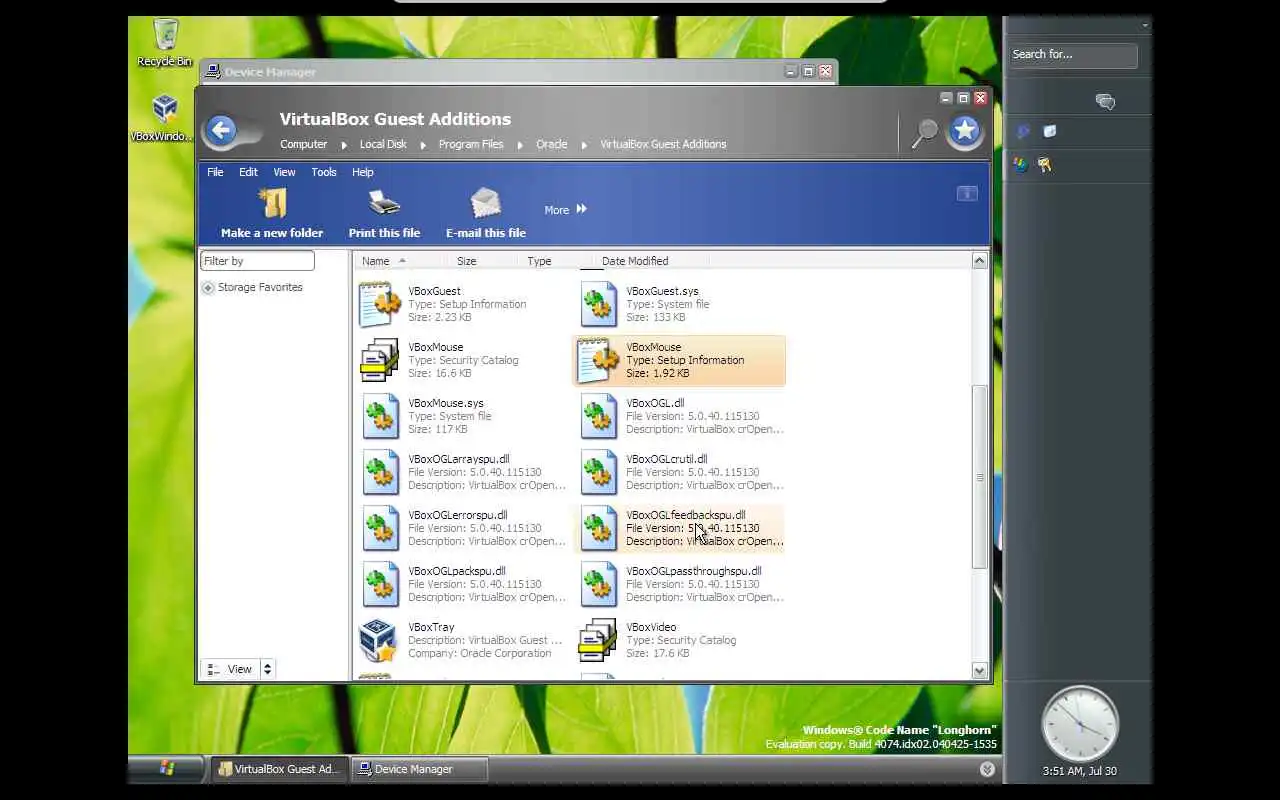
Task: Click the info pane icon in toolbar
Action: pyautogui.click(x=967, y=193)
